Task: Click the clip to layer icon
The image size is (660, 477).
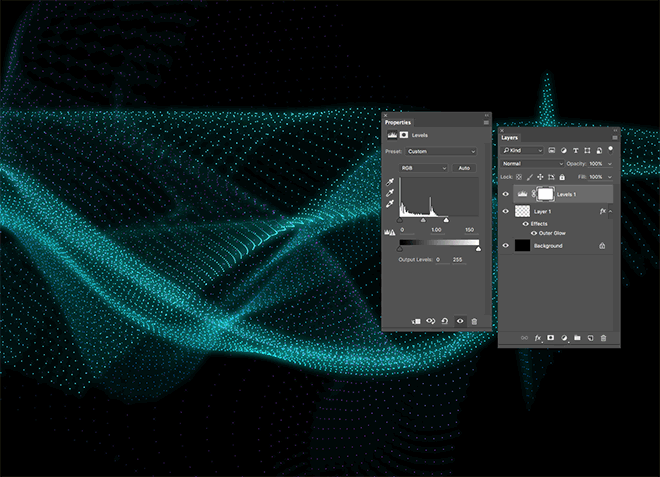Action: pyautogui.click(x=416, y=321)
